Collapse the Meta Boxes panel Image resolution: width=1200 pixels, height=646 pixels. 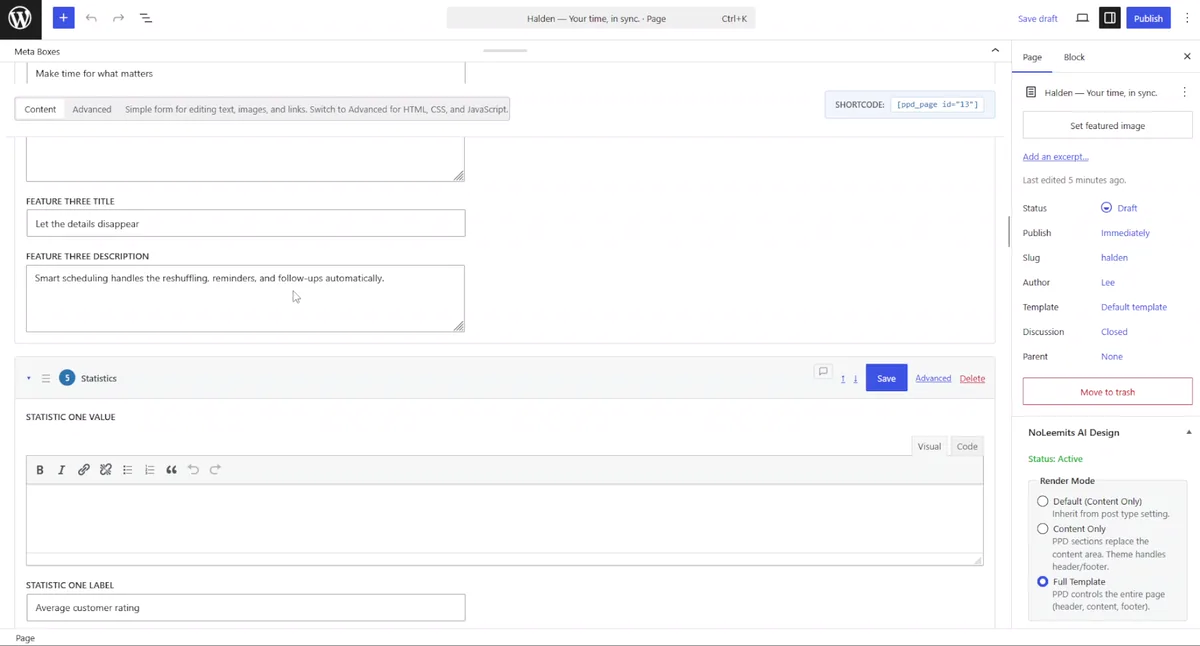click(995, 50)
